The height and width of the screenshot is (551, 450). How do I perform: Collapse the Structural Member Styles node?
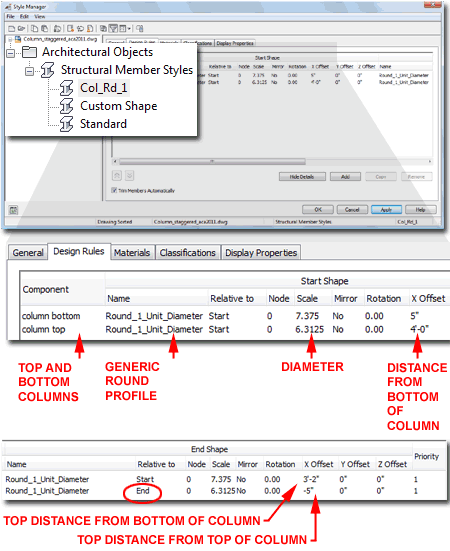click(30, 71)
